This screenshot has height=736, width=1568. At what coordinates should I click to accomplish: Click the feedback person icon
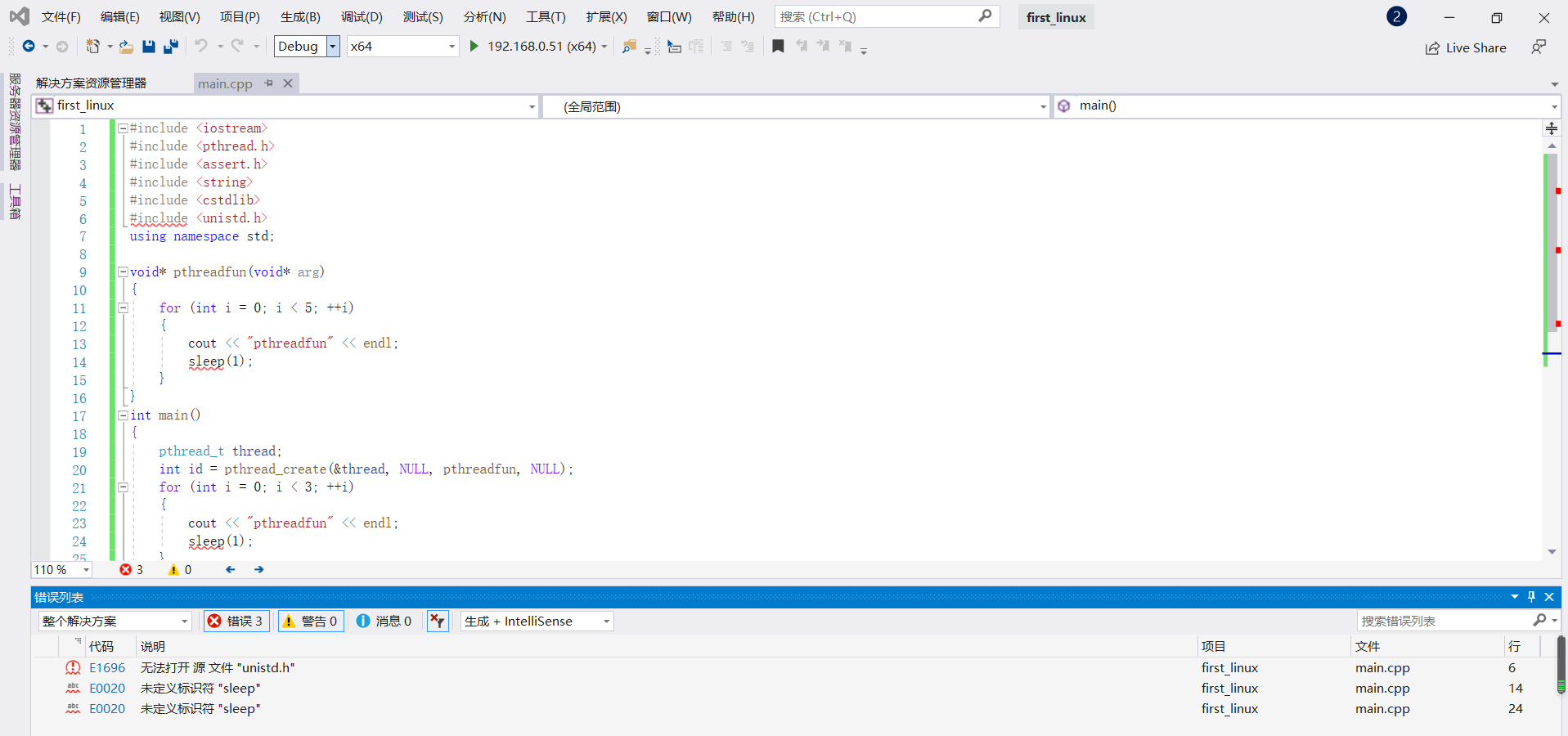1539,47
